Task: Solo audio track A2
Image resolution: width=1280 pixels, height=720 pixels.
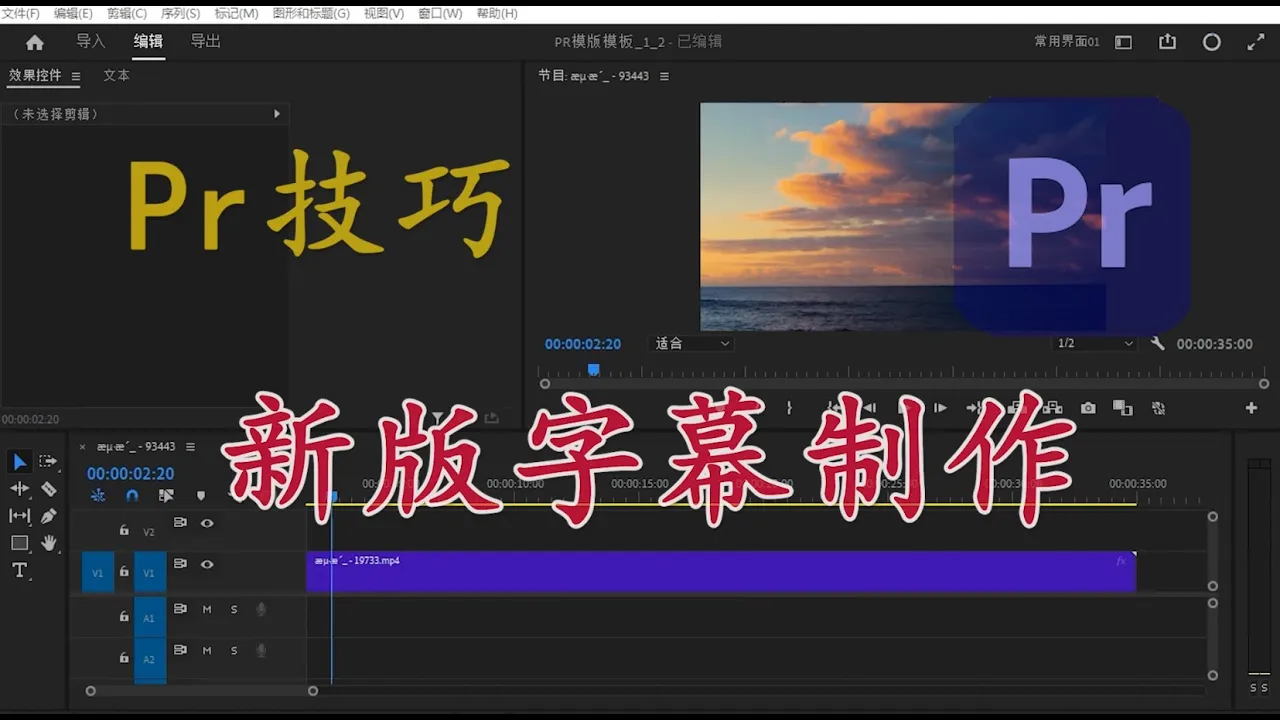Action: [234, 650]
